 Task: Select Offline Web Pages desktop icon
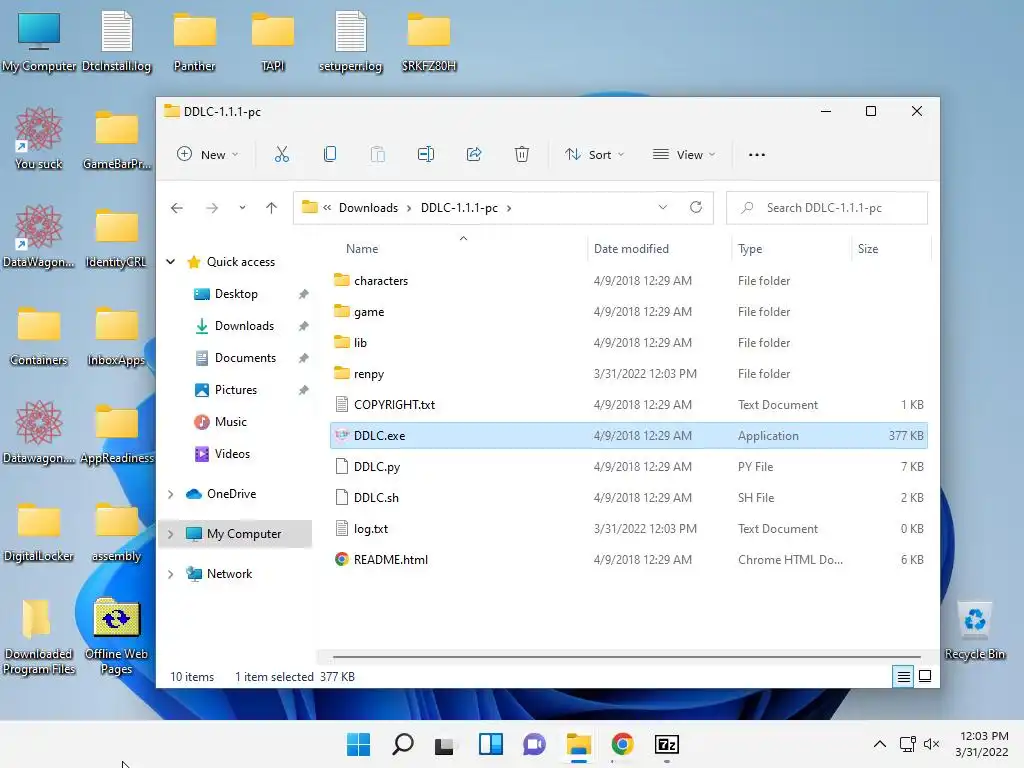(x=116, y=637)
